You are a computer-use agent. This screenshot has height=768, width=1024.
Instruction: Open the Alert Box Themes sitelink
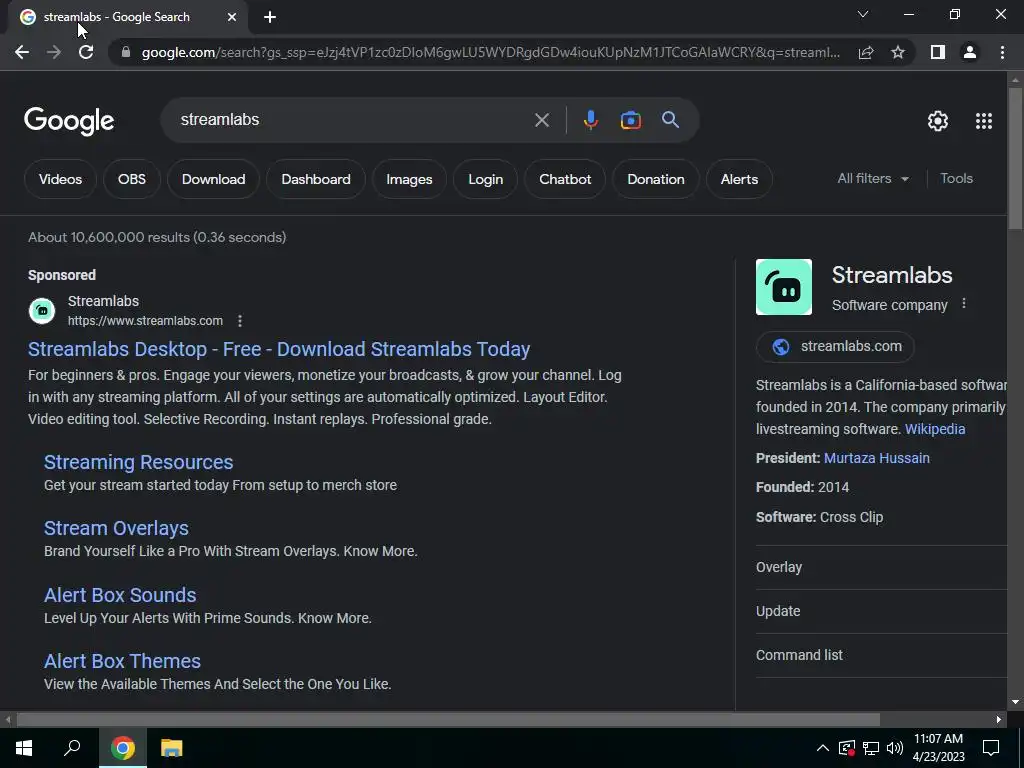coord(122,661)
